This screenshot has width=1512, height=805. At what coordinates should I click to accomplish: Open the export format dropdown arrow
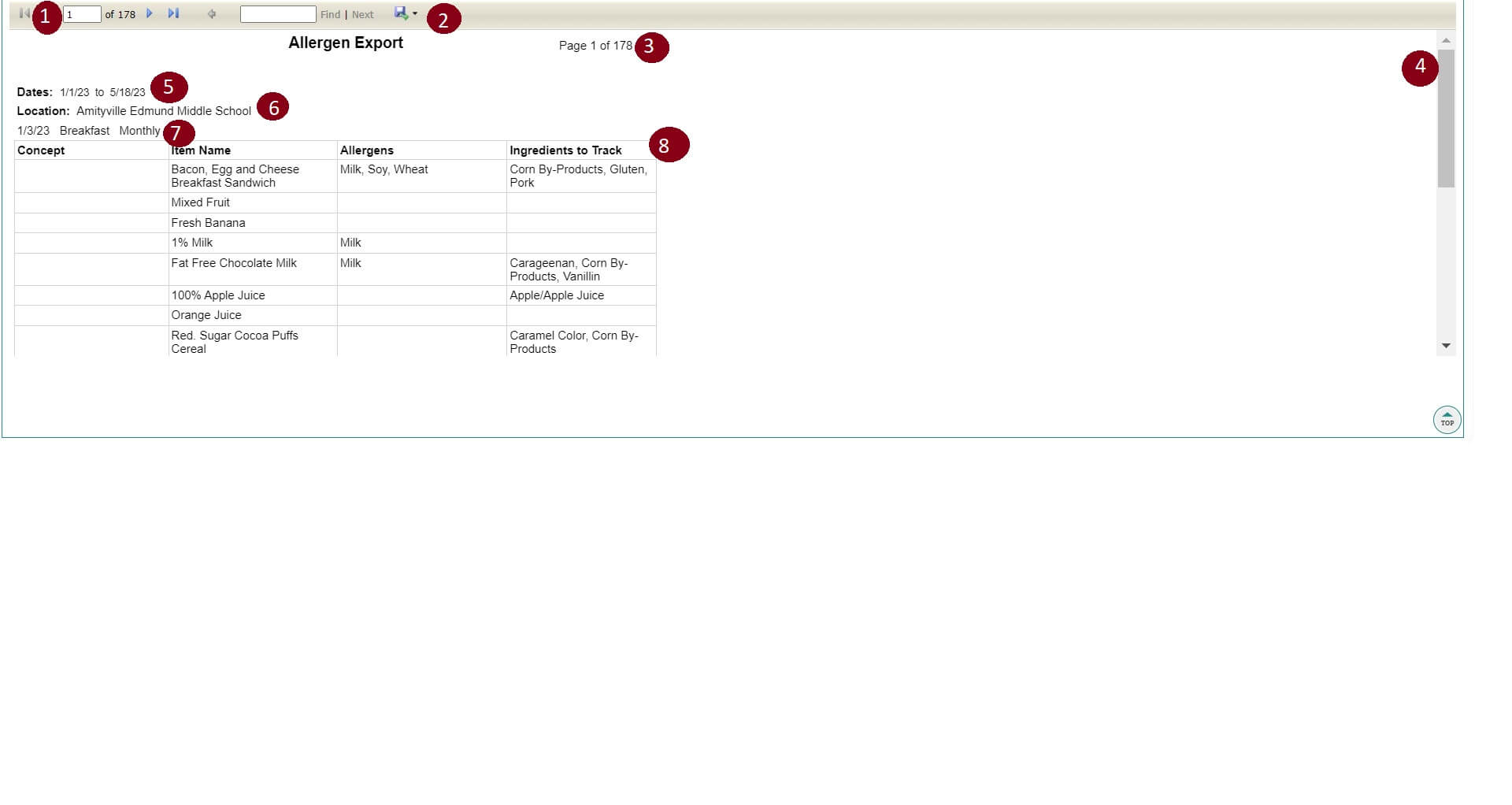[x=415, y=13]
